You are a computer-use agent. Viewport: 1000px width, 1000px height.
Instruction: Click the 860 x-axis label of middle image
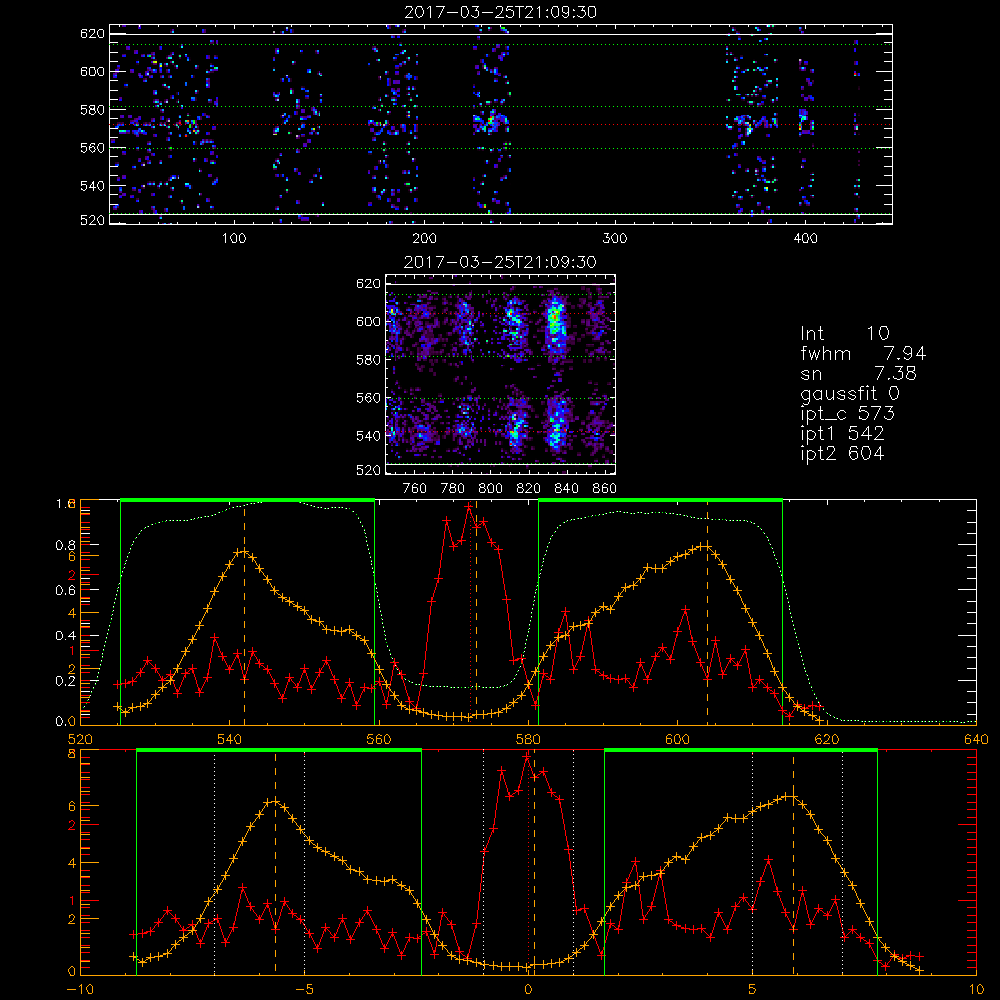pos(604,489)
